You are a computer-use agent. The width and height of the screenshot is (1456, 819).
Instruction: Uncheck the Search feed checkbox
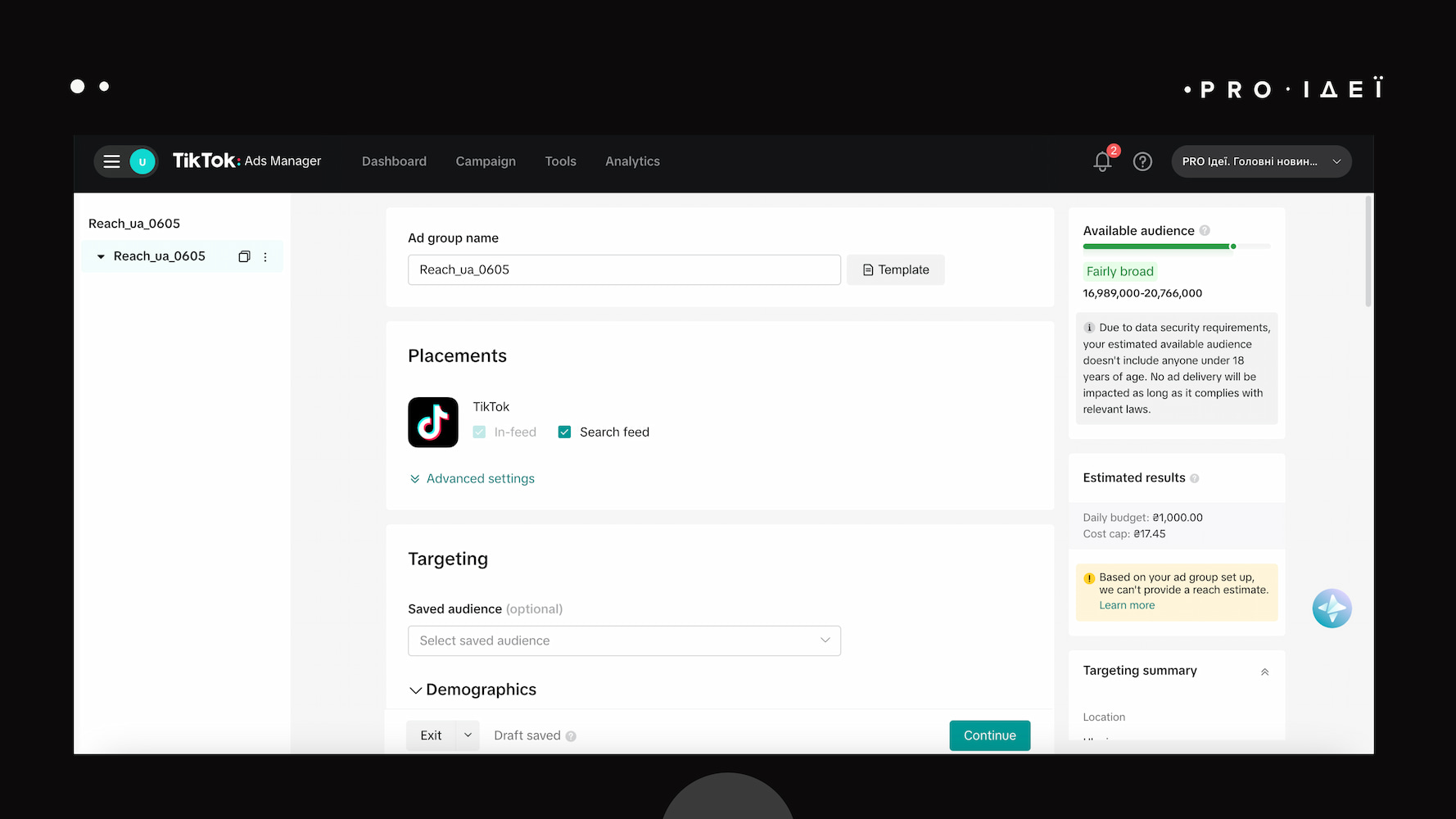tap(564, 432)
